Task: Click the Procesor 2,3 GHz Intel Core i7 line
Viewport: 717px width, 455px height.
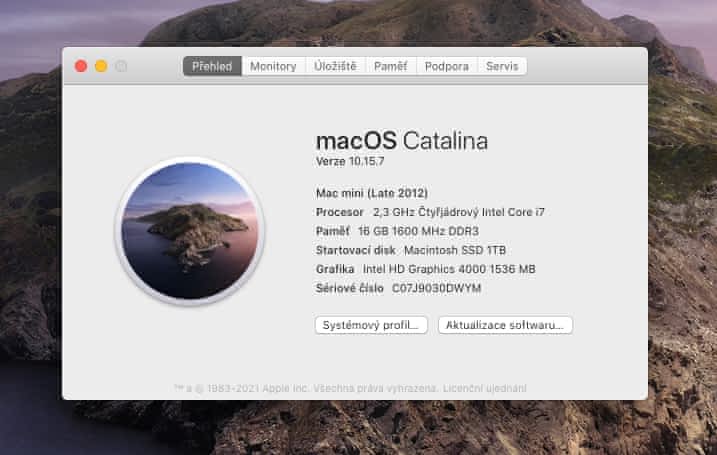Action: click(430, 212)
